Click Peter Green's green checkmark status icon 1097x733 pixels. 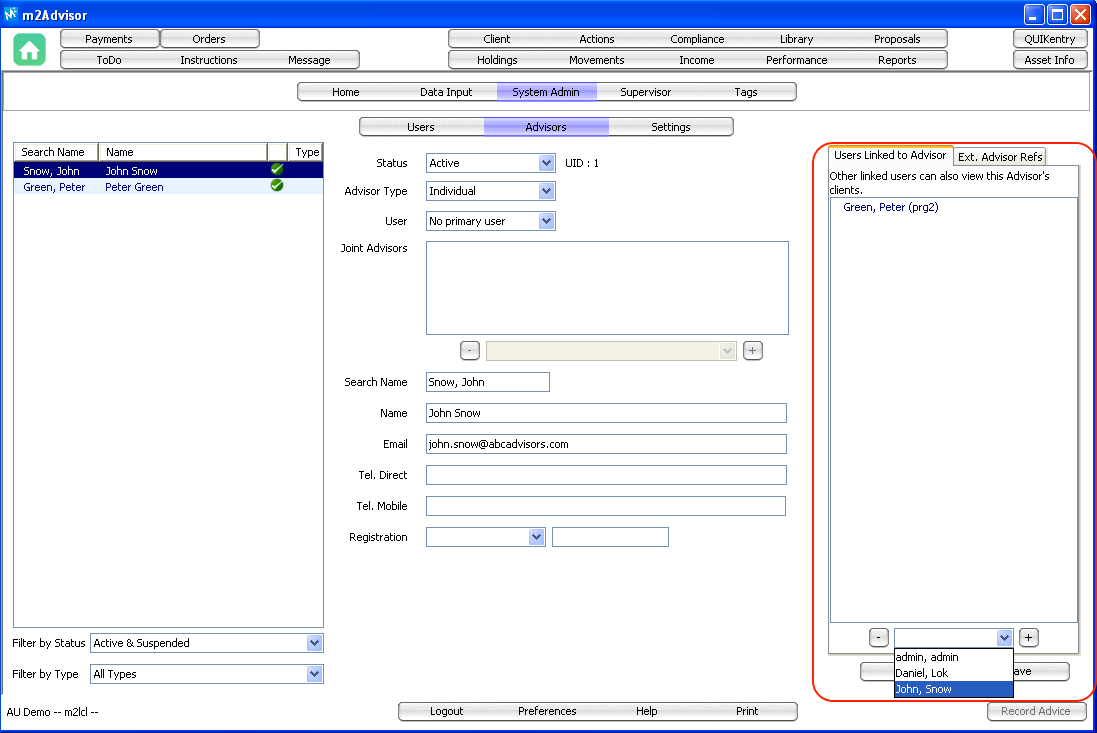coord(277,186)
